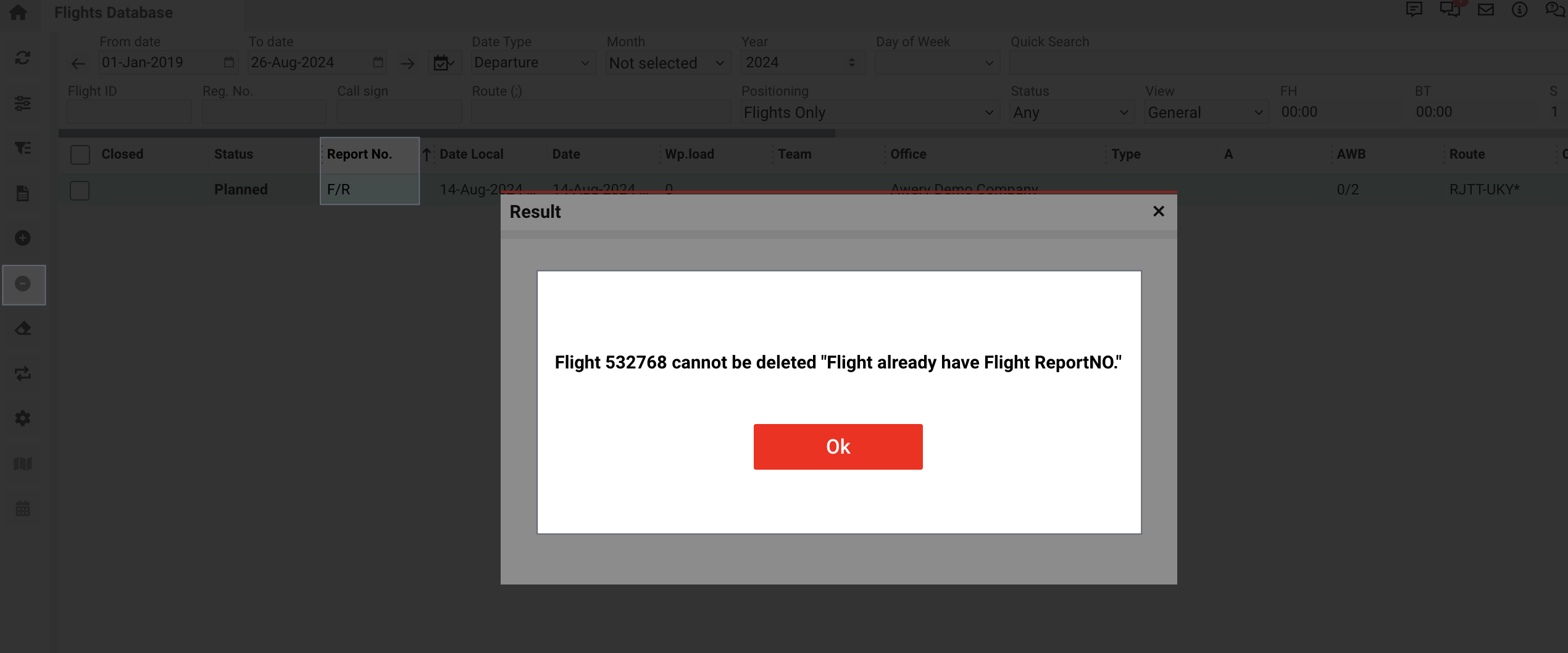Click the home icon in sidebar

point(19,12)
